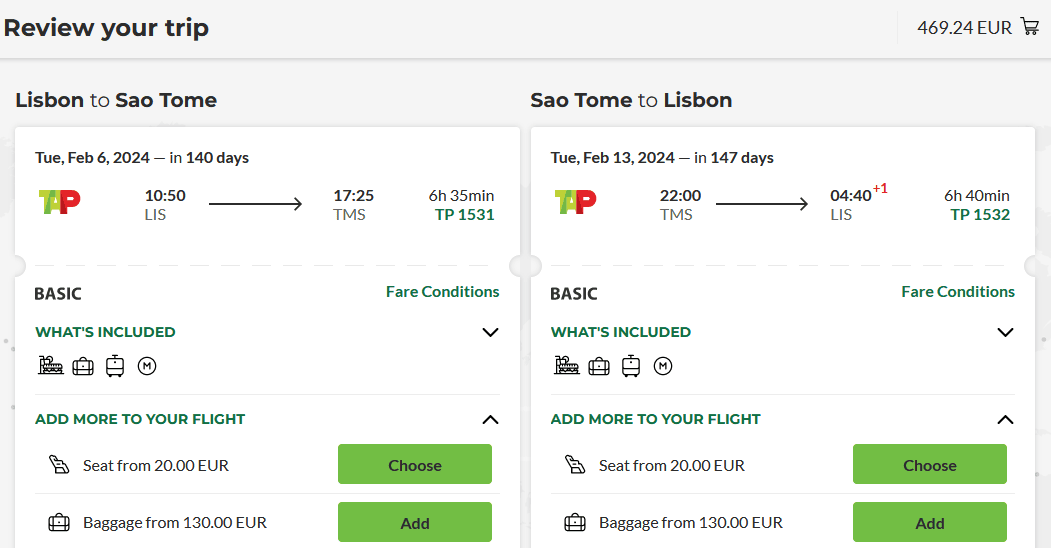Click the TAP logo on Lisbon flight
The image size is (1051, 548).
point(59,202)
